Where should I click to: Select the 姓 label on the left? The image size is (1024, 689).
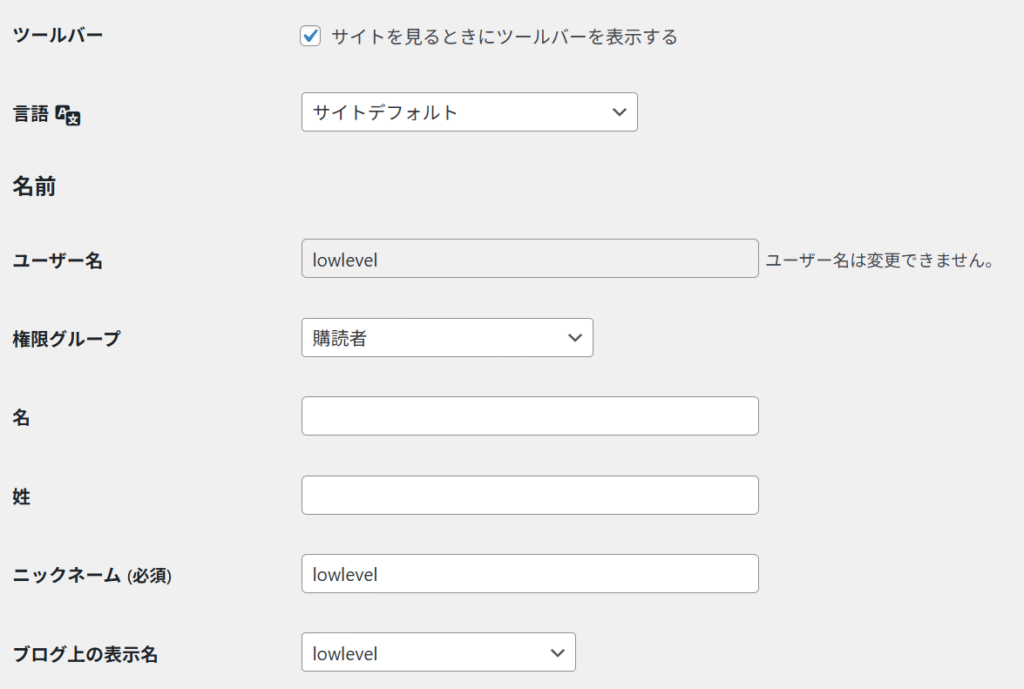pos(21,497)
